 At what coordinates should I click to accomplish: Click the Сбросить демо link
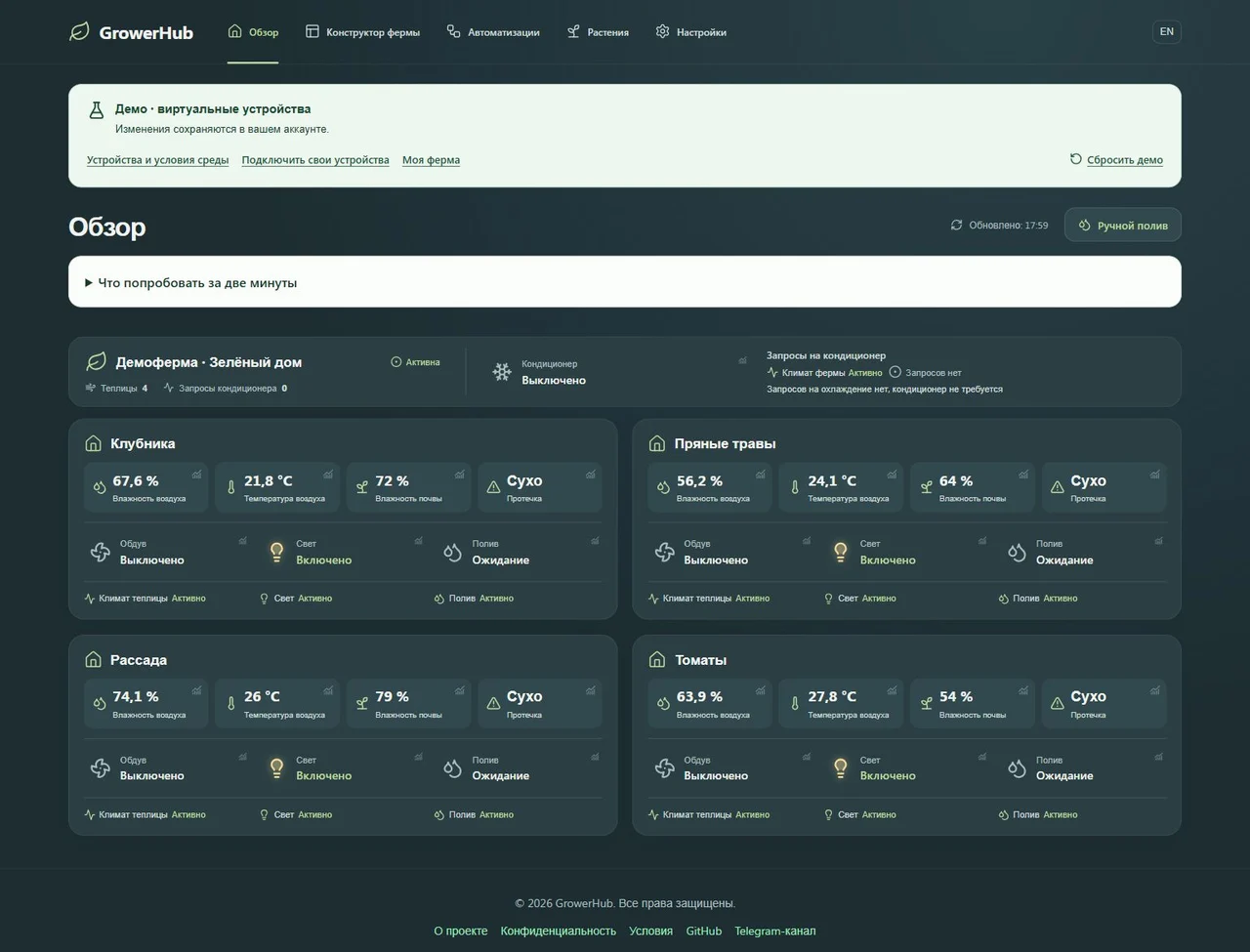click(x=1116, y=160)
